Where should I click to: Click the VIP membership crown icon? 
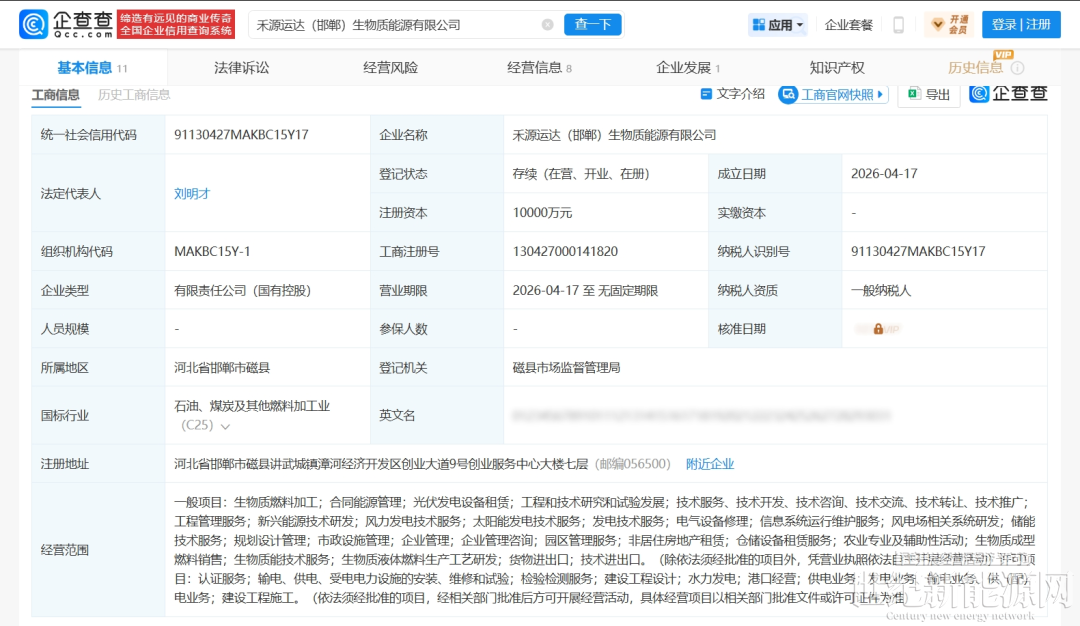click(937, 25)
